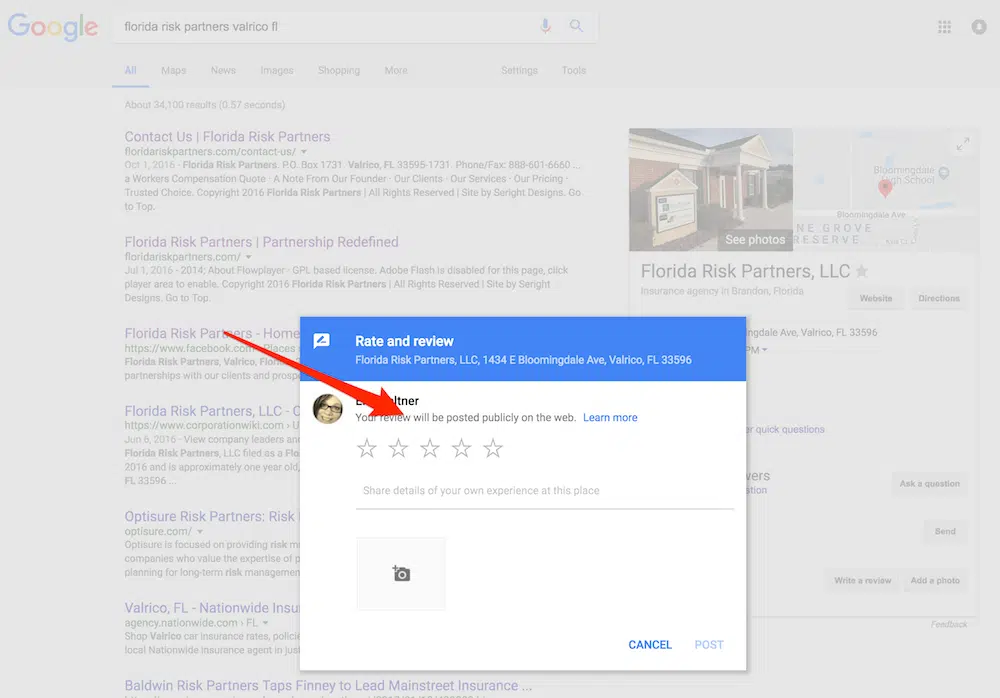
Task: Click the Directions button
Action: [x=939, y=298]
